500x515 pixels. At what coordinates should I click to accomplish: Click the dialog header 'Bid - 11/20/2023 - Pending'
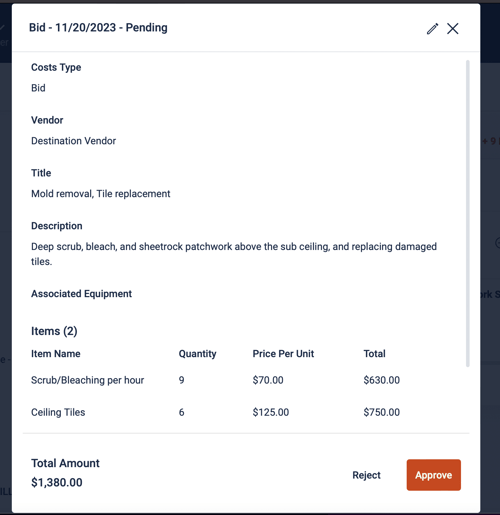coord(98,28)
